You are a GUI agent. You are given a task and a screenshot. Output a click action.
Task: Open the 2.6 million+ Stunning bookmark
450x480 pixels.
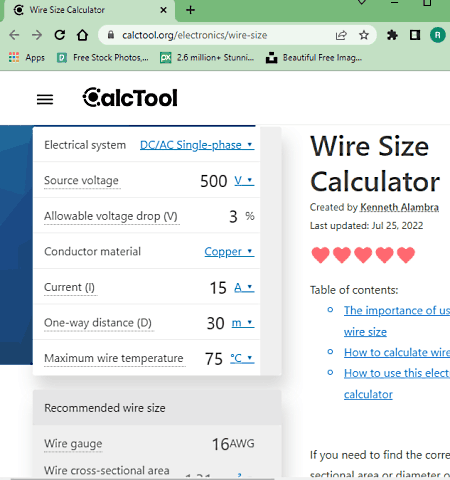pos(207,58)
